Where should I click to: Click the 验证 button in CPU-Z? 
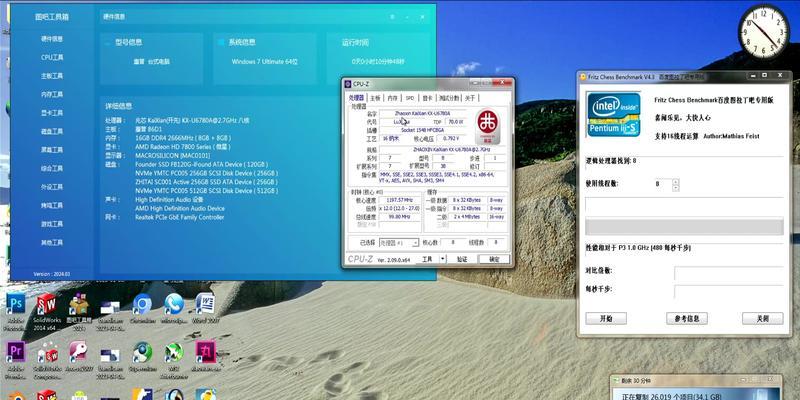tap(462, 259)
